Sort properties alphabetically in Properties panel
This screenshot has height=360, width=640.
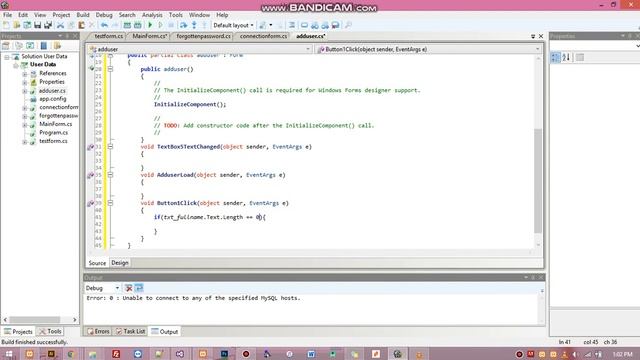click(566, 58)
